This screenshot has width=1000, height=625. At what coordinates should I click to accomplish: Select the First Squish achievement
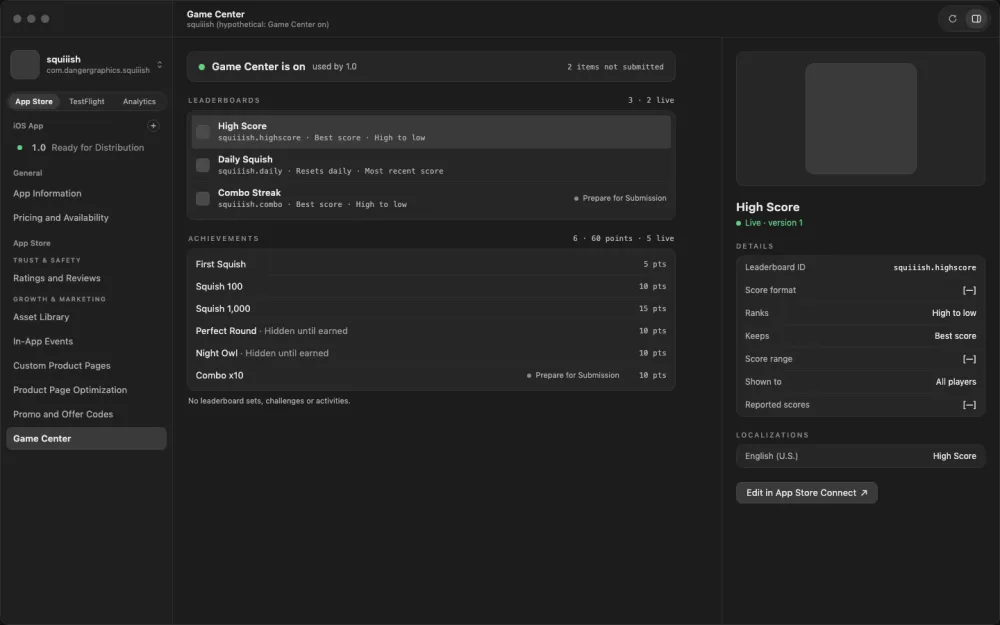(431, 264)
